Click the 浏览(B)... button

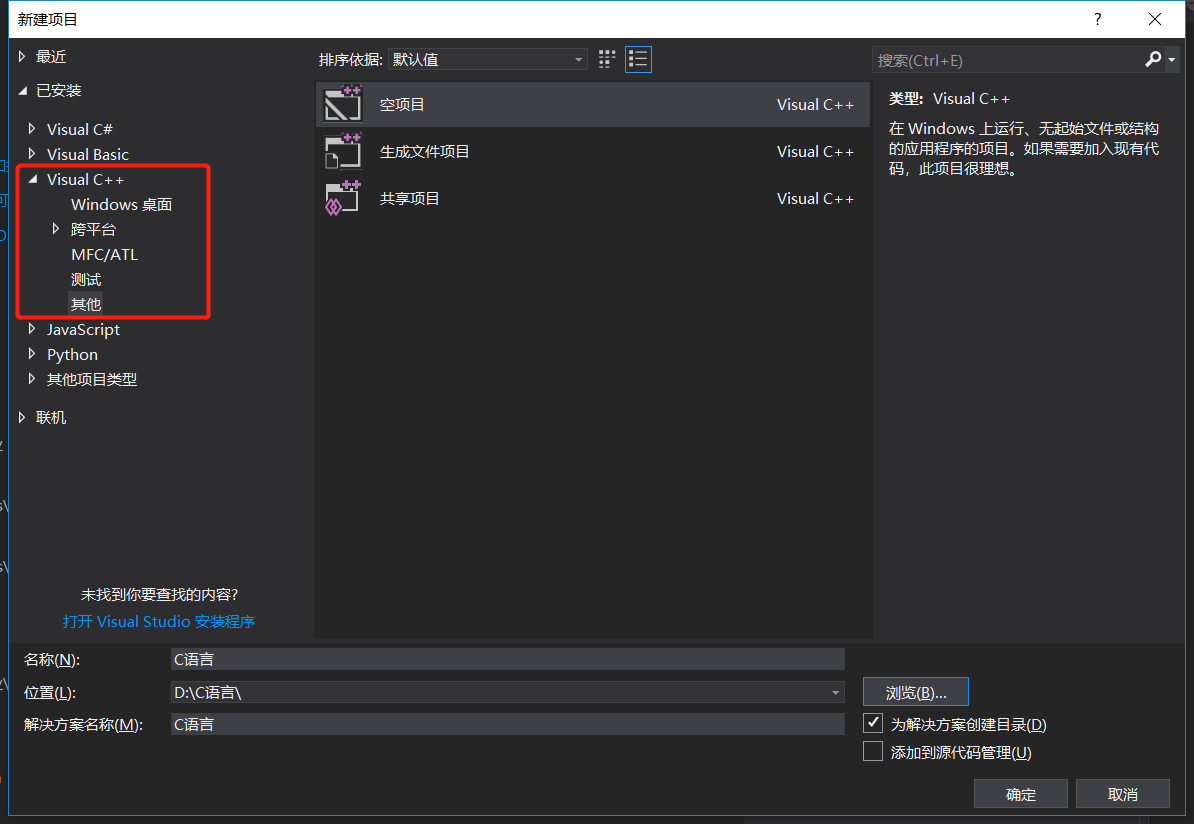pos(916,692)
